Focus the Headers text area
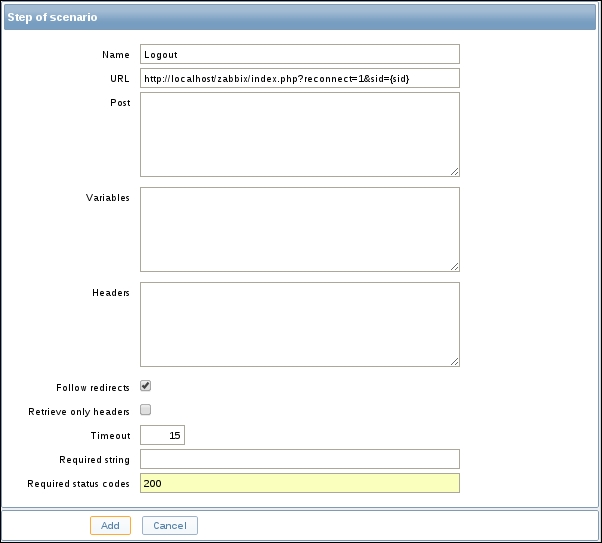602x543 pixels. point(299,324)
